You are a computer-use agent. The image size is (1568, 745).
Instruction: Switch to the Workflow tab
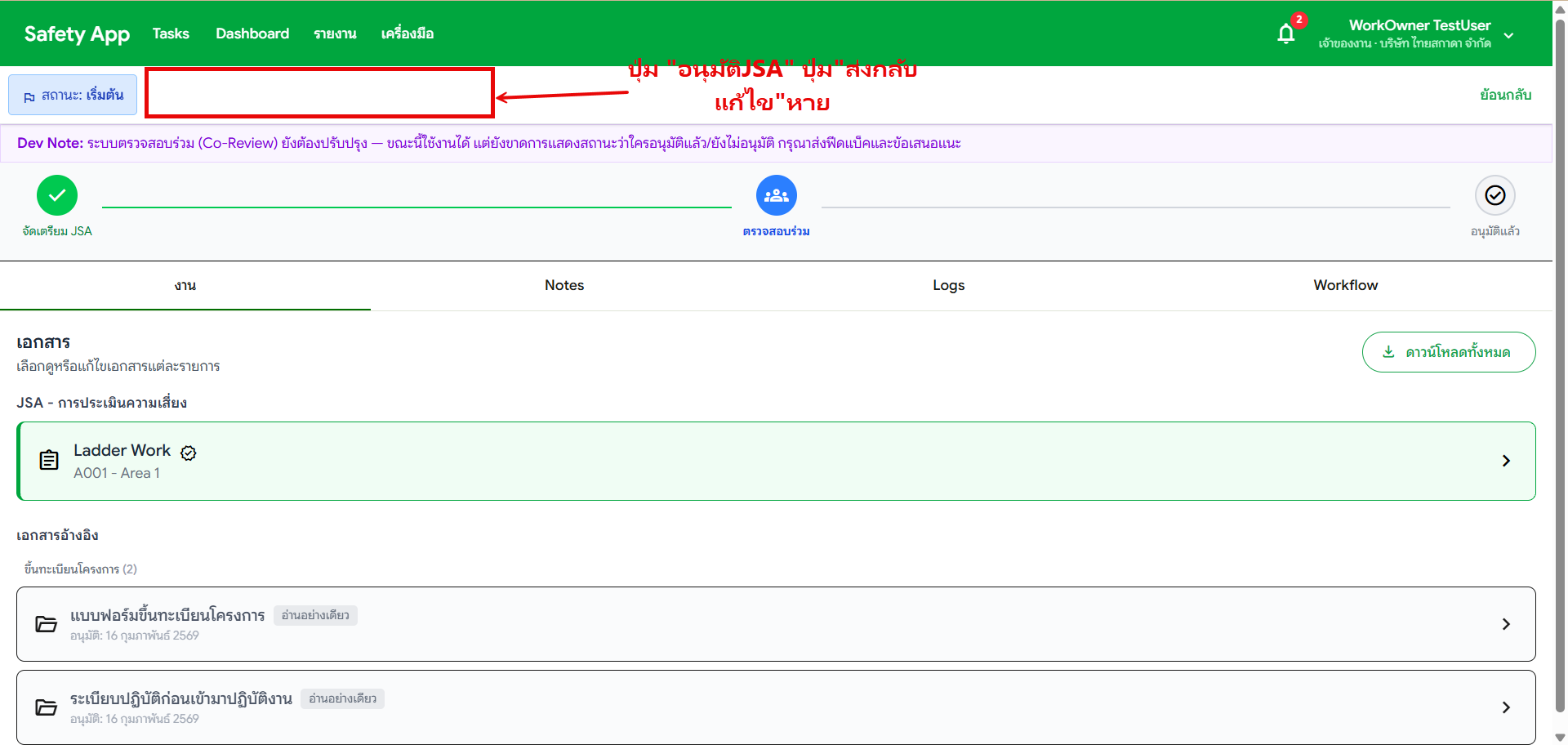1345,285
